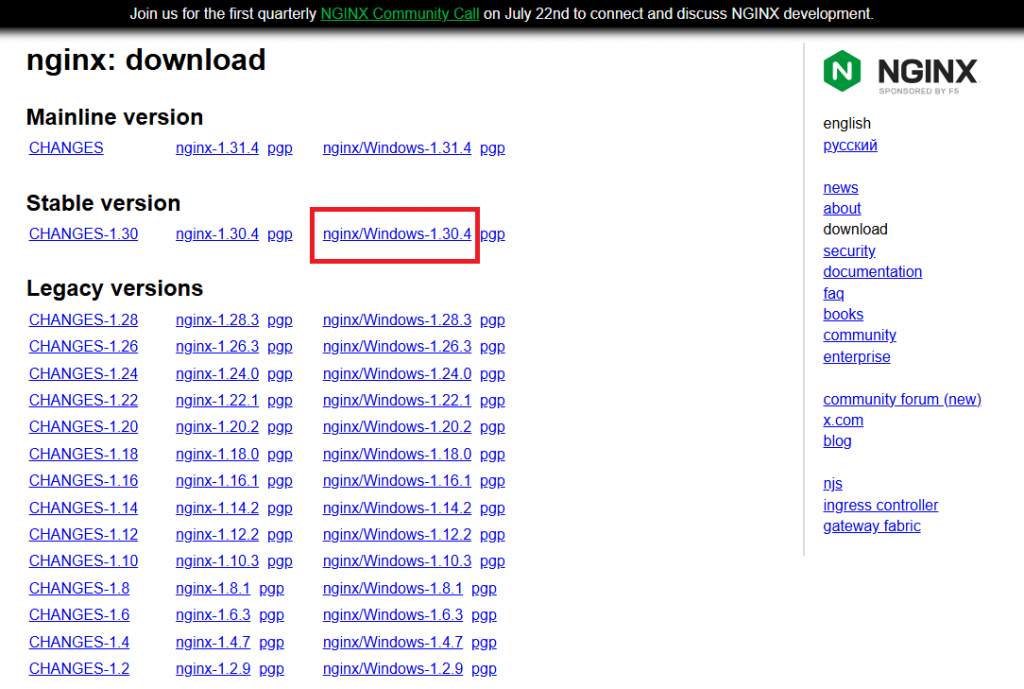
Task: Go to the news page
Action: point(840,188)
